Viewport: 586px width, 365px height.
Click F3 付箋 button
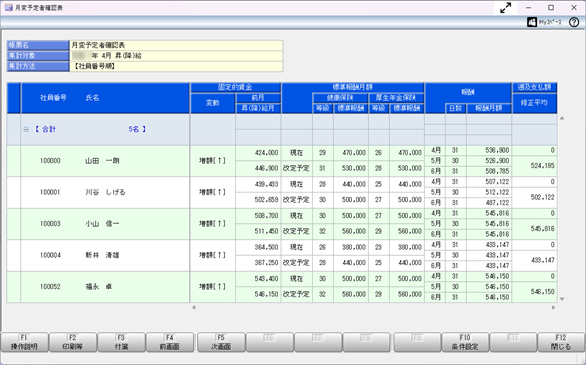pos(121,342)
